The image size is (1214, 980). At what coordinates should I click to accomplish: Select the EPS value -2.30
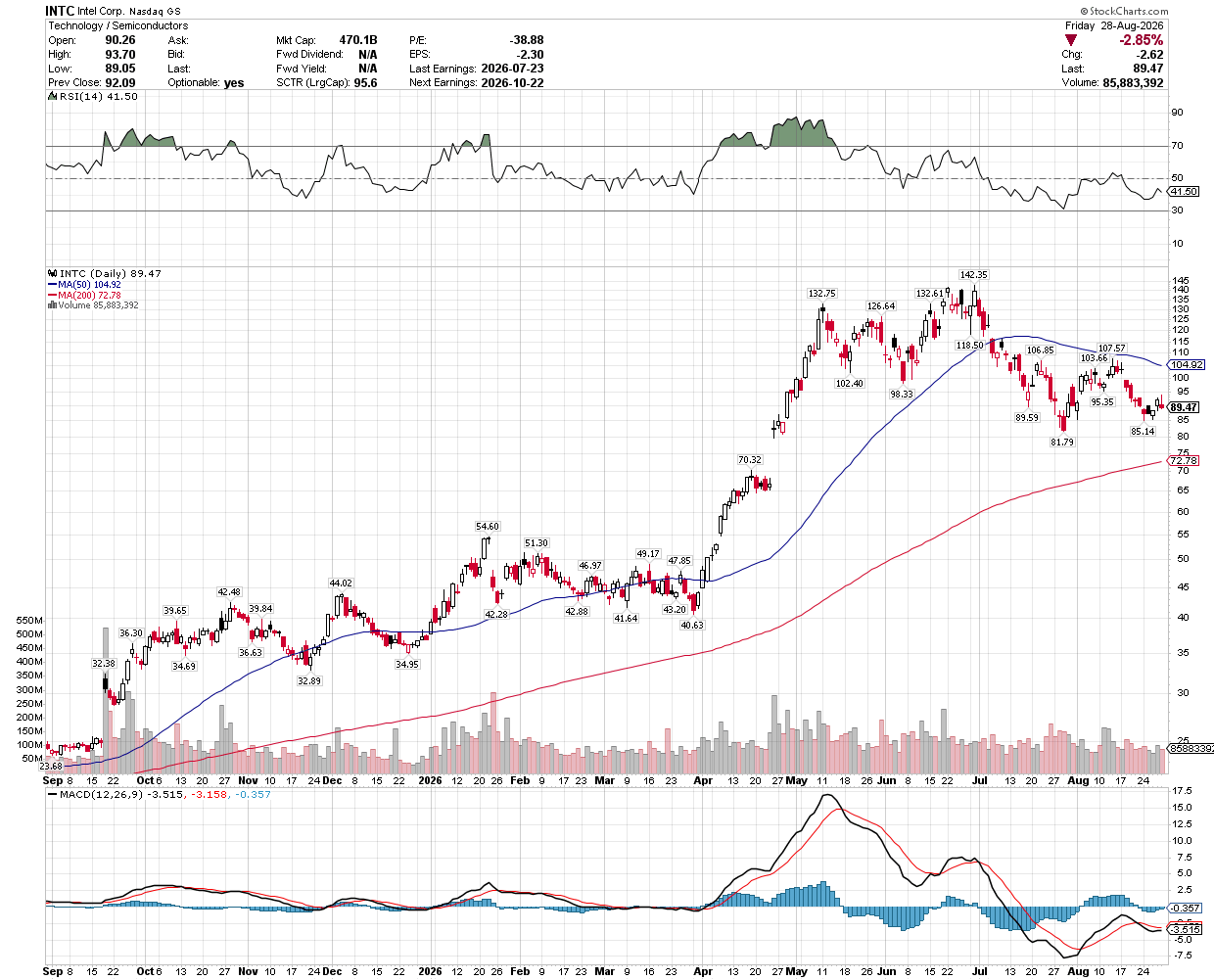pos(531,55)
